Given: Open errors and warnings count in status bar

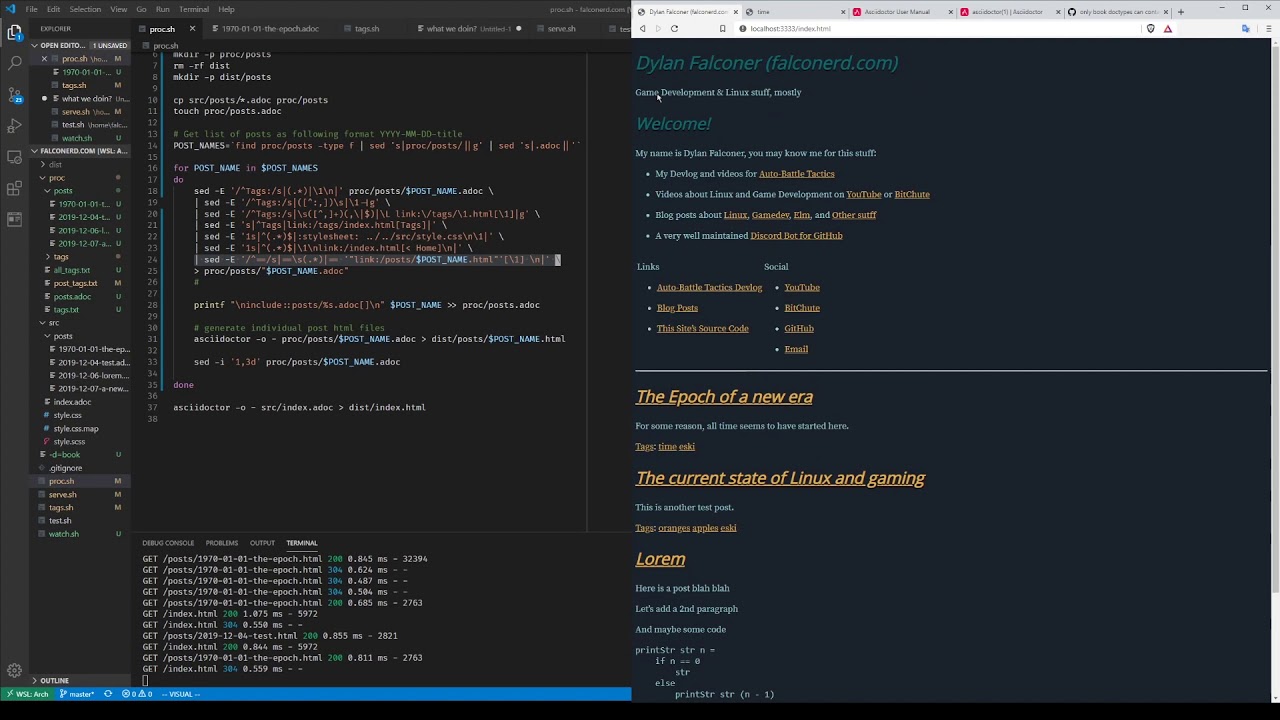Looking at the screenshot, I should (137, 694).
